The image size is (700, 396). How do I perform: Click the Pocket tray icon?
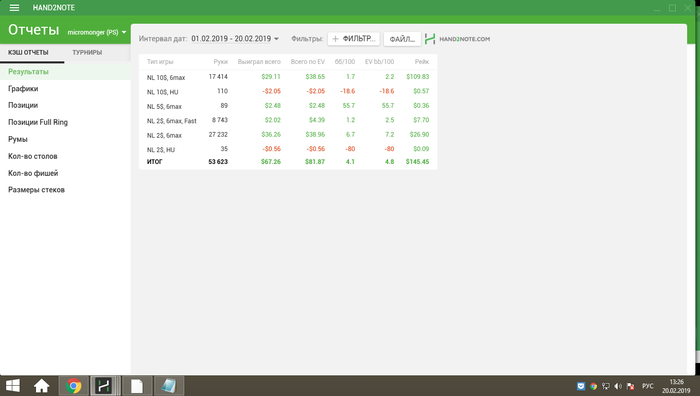click(581, 386)
